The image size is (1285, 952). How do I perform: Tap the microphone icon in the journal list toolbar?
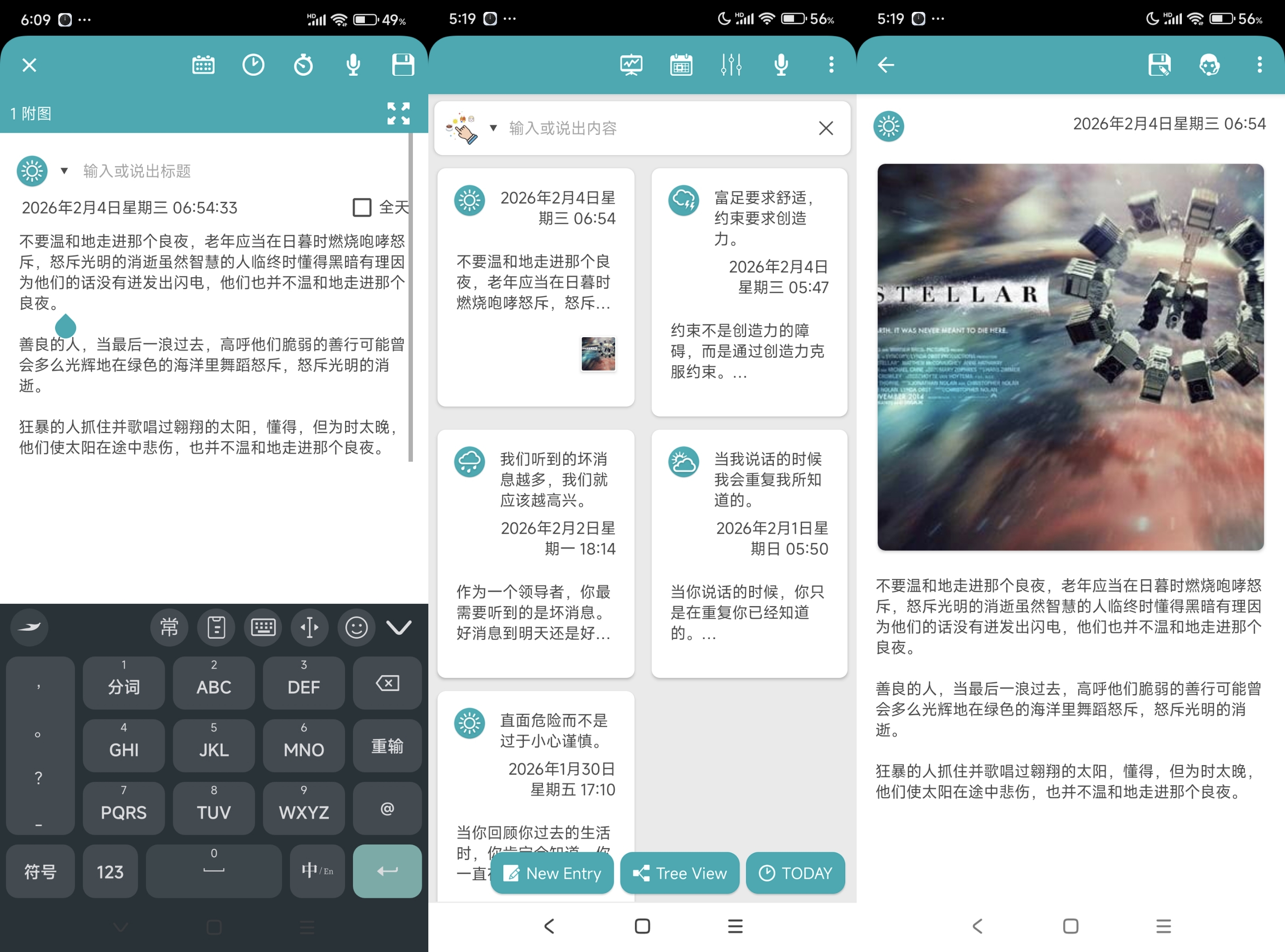pyautogui.click(x=781, y=64)
